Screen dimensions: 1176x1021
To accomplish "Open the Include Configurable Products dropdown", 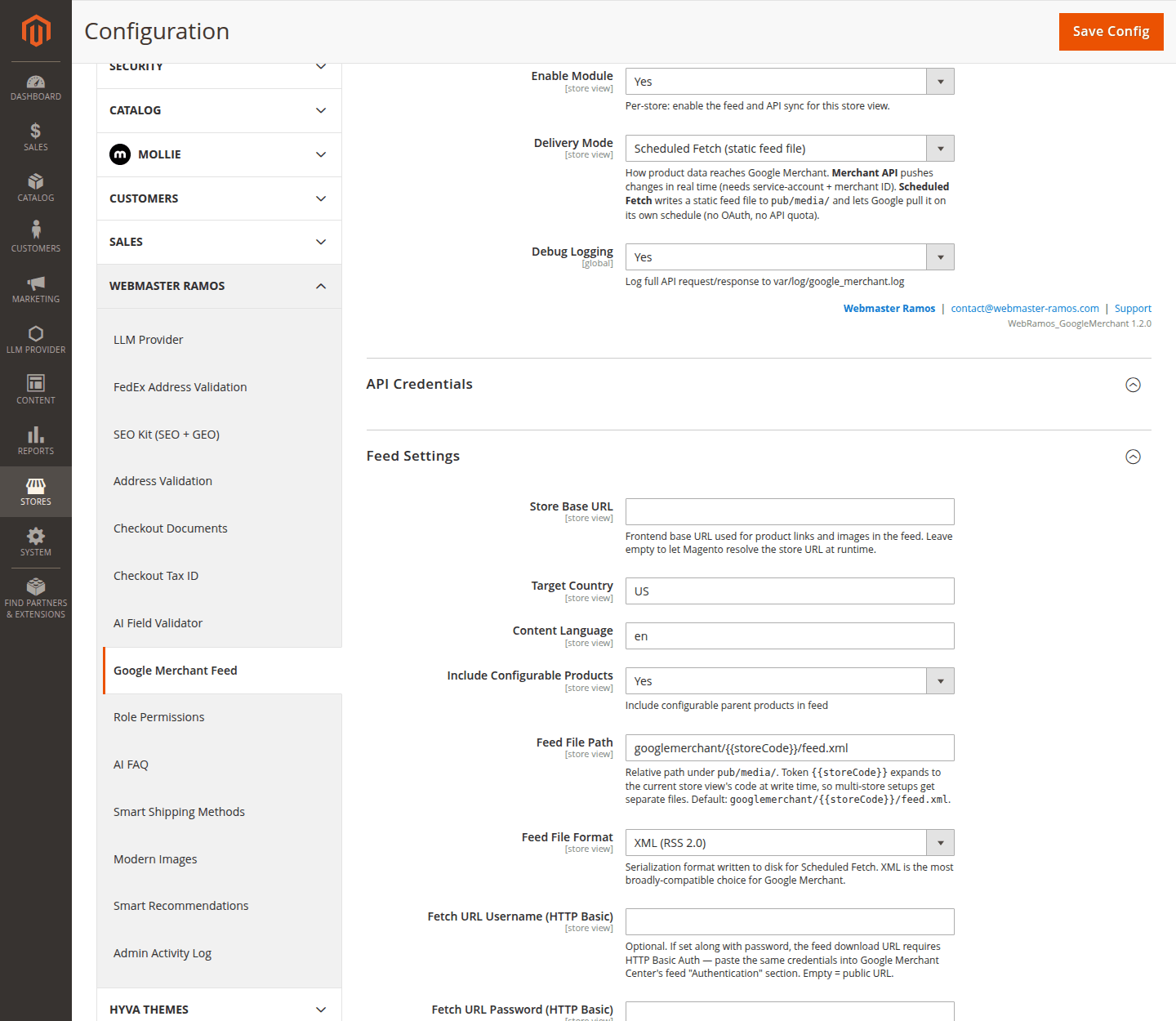I will point(790,681).
